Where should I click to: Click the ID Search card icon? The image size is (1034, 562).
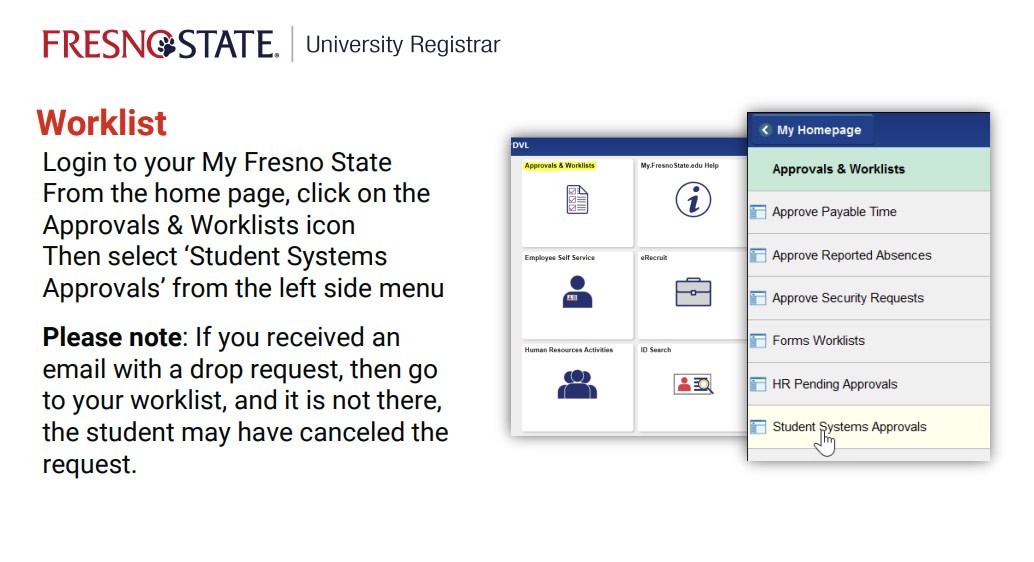692,384
